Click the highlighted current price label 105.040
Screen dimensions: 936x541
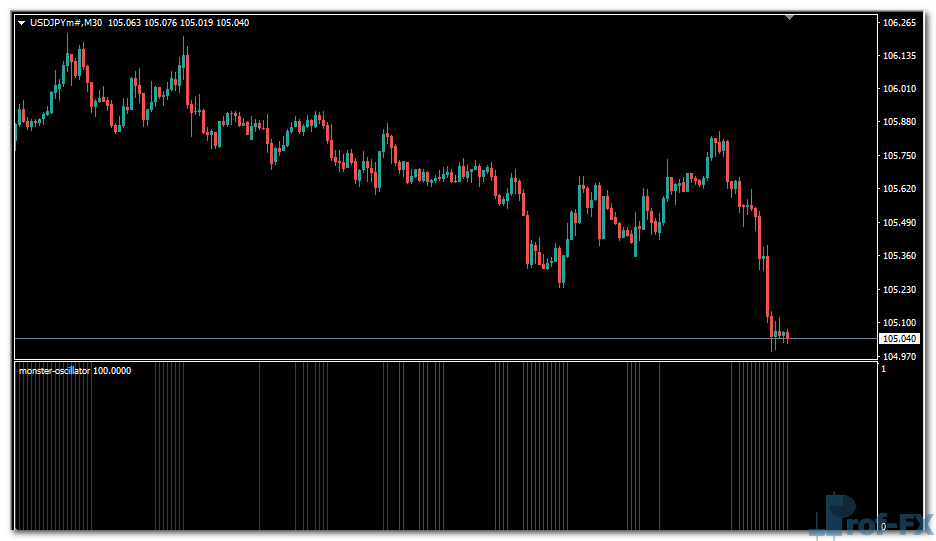pos(901,339)
